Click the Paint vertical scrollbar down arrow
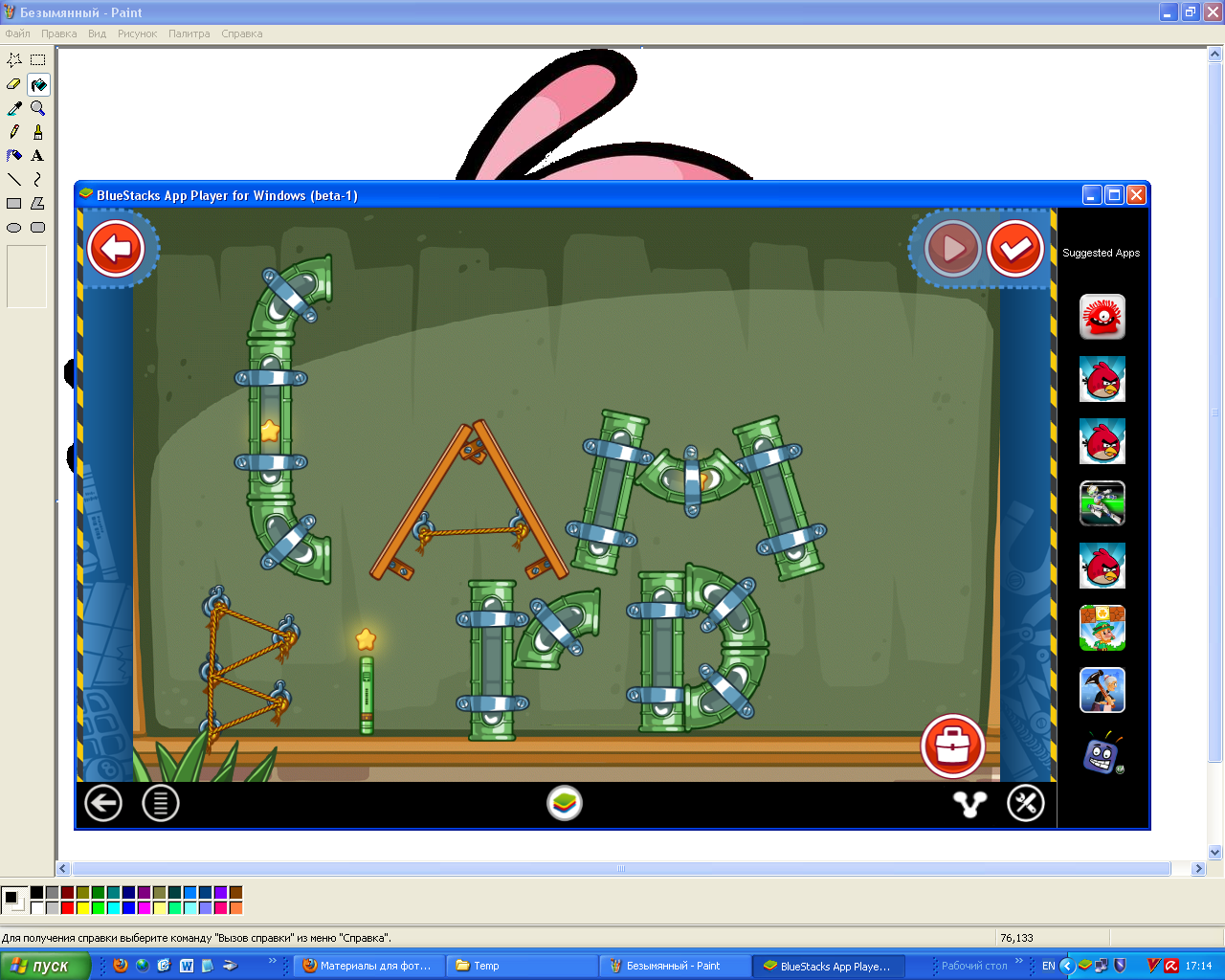This screenshot has width=1225, height=980. 1215,852
